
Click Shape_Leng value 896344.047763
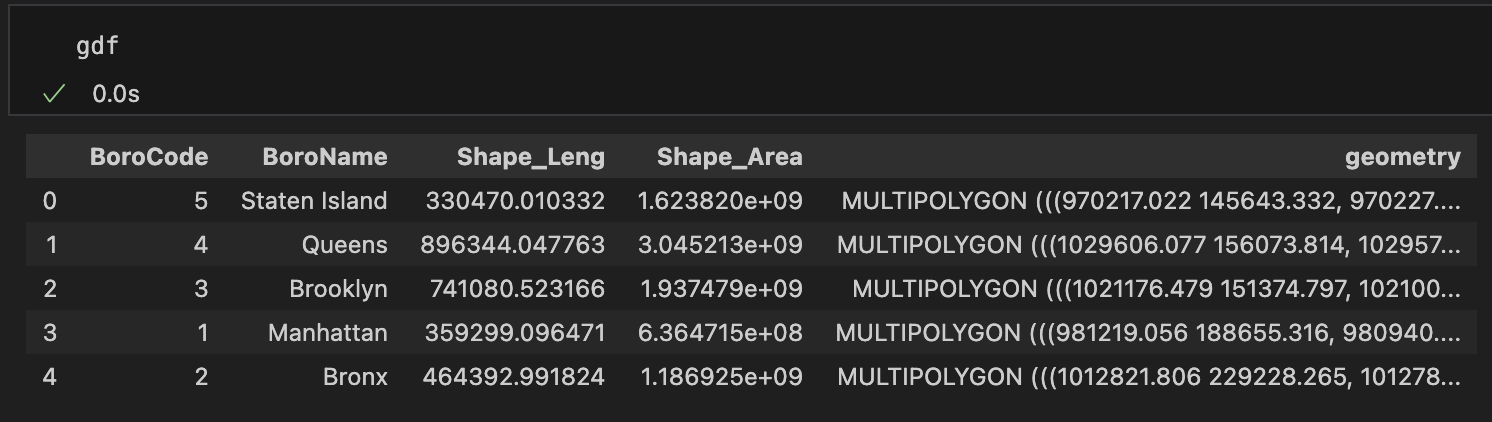coord(512,245)
